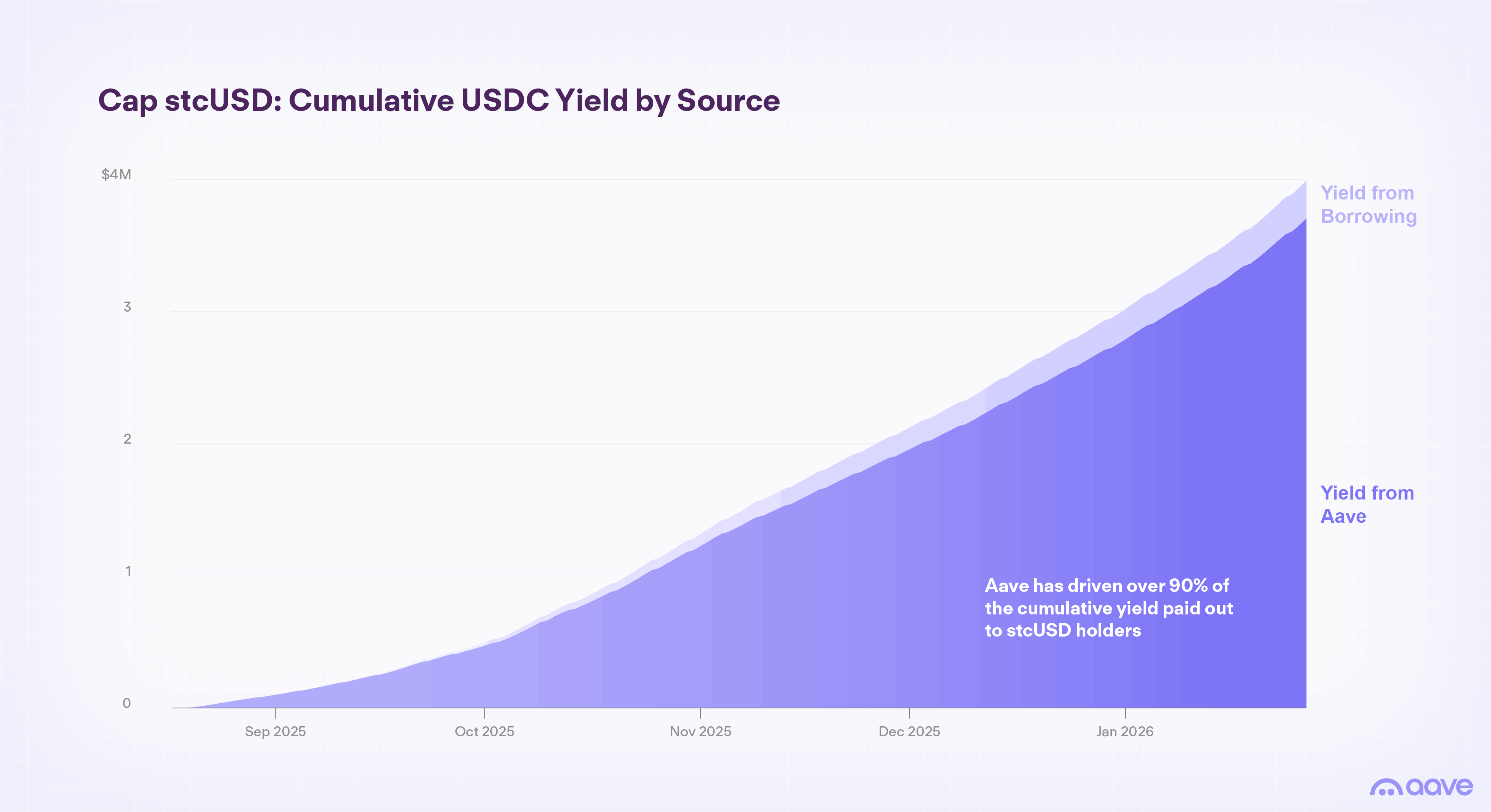Select the "Yield from Borrowing" legend label
Viewport: 1491px width, 812px height.
tap(1368, 204)
